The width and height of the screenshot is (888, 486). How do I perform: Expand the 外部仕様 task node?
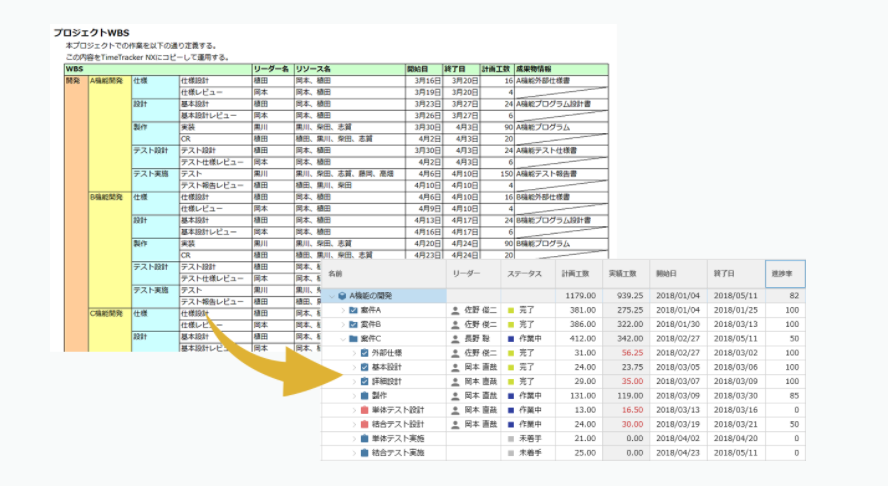click(355, 353)
